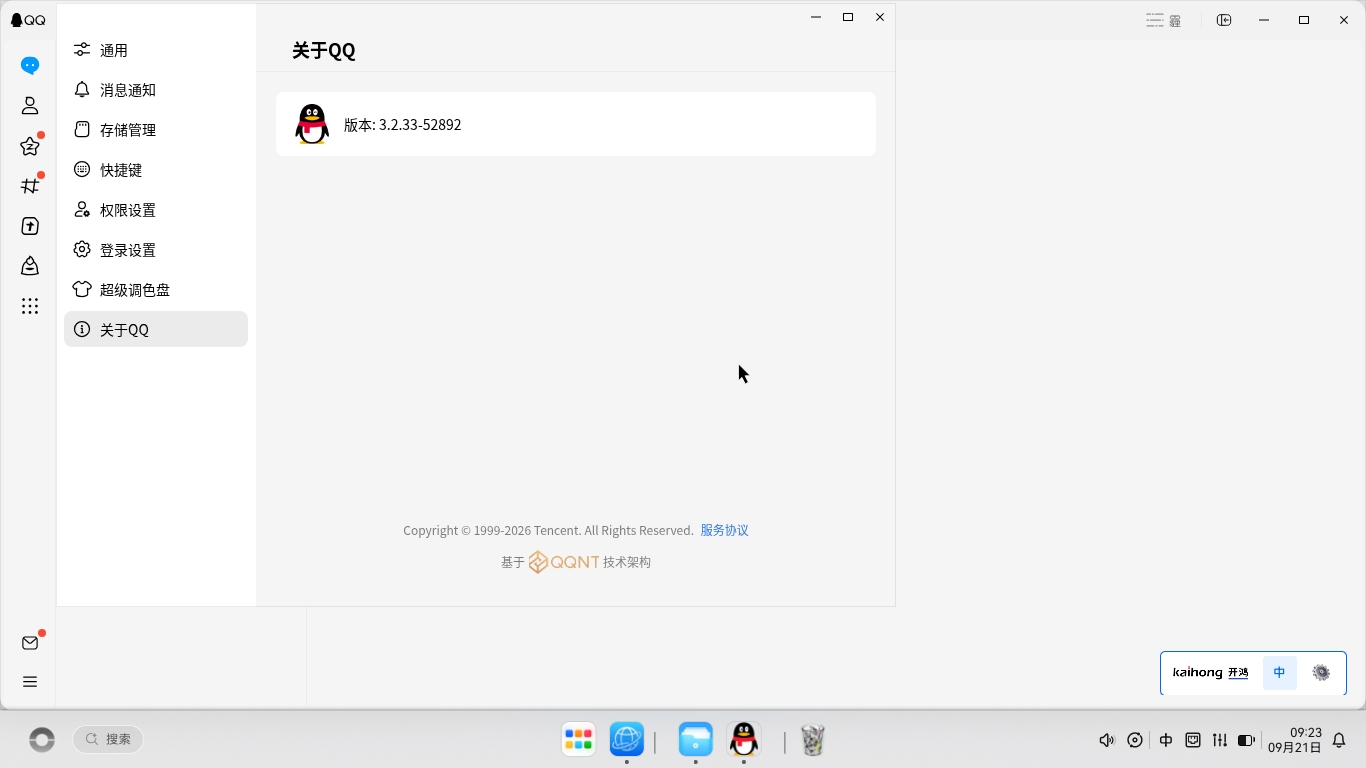
Task: Open the file manager from the dock
Action: pyautogui.click(x=695, y=739)
